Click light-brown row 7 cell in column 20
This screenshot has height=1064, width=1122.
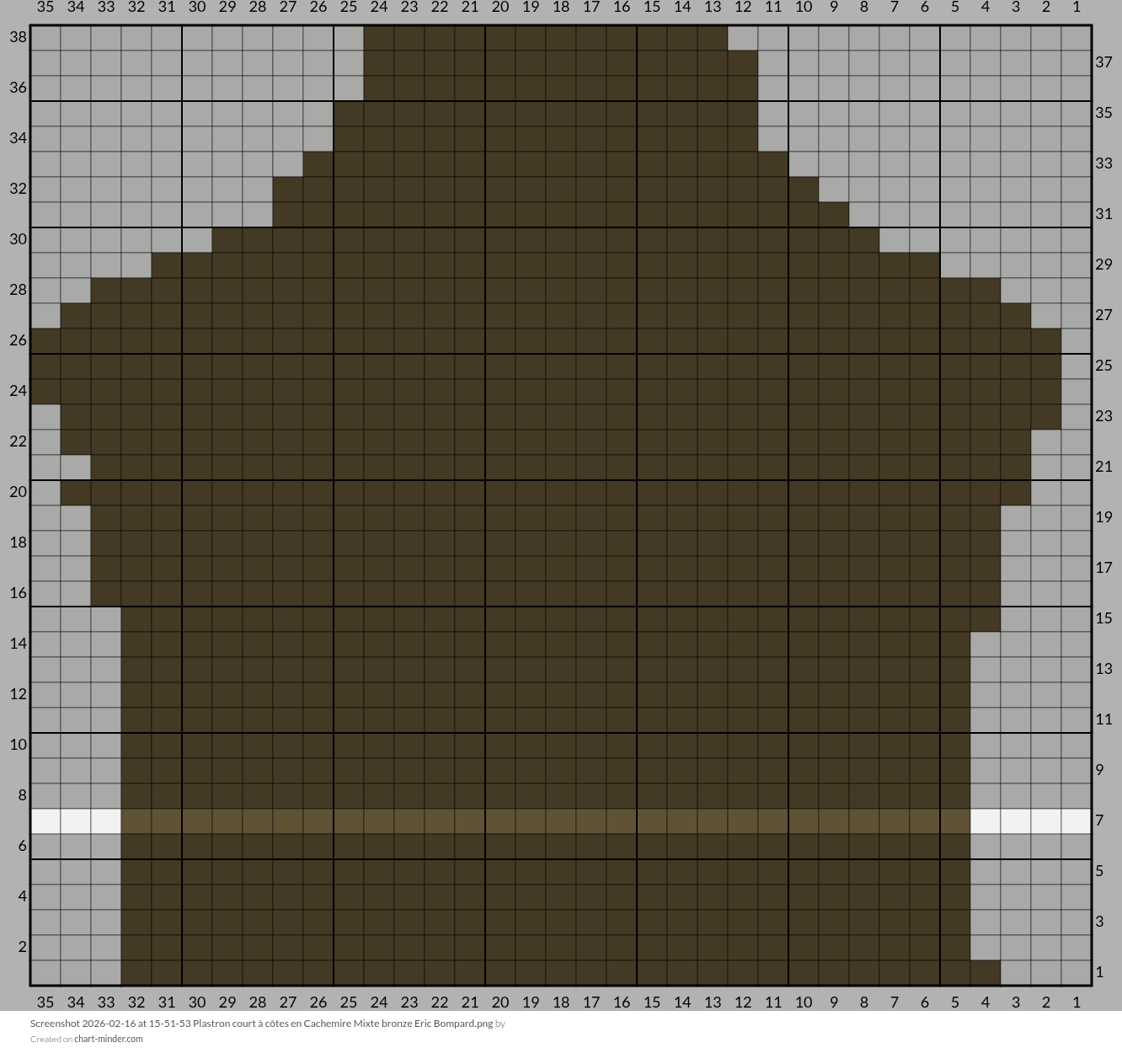click(x=500, y=821)
